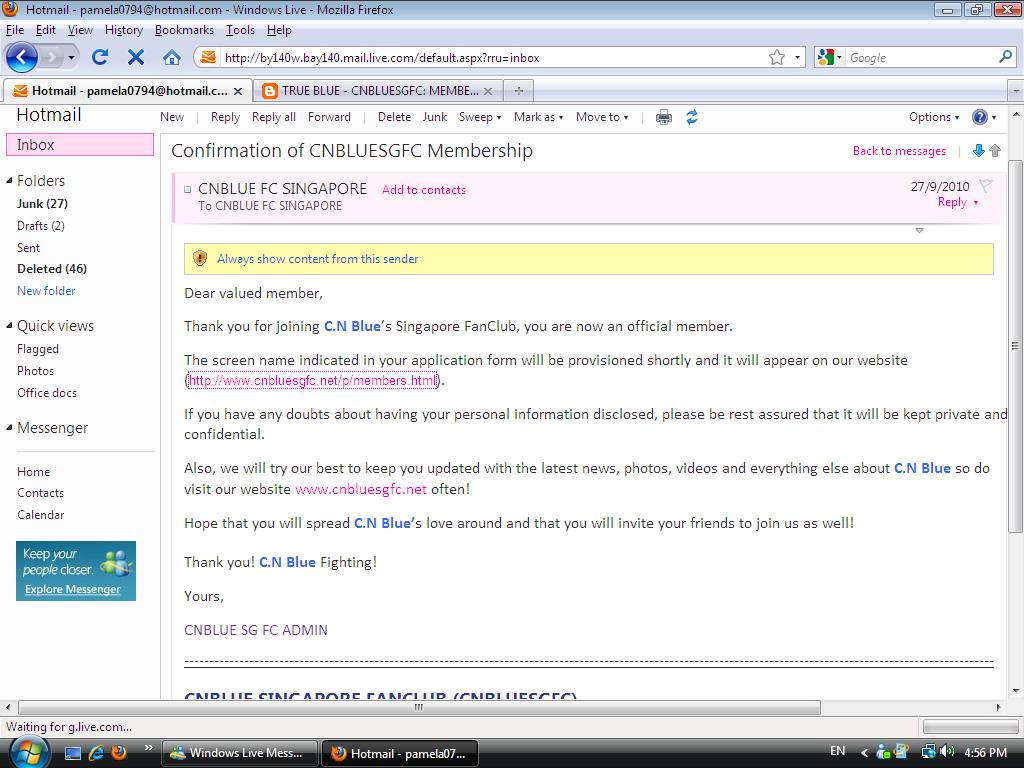Delete this message
The width and height of the screenshot is (1024, 768).
(394, 117)
